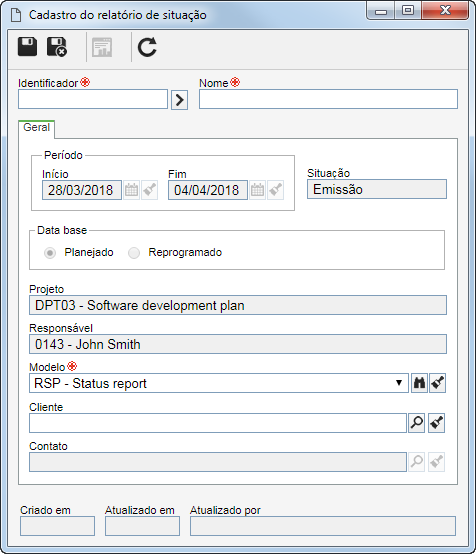Click the report view icon in toolbar

pyautogui.click(x=102, y=47)
